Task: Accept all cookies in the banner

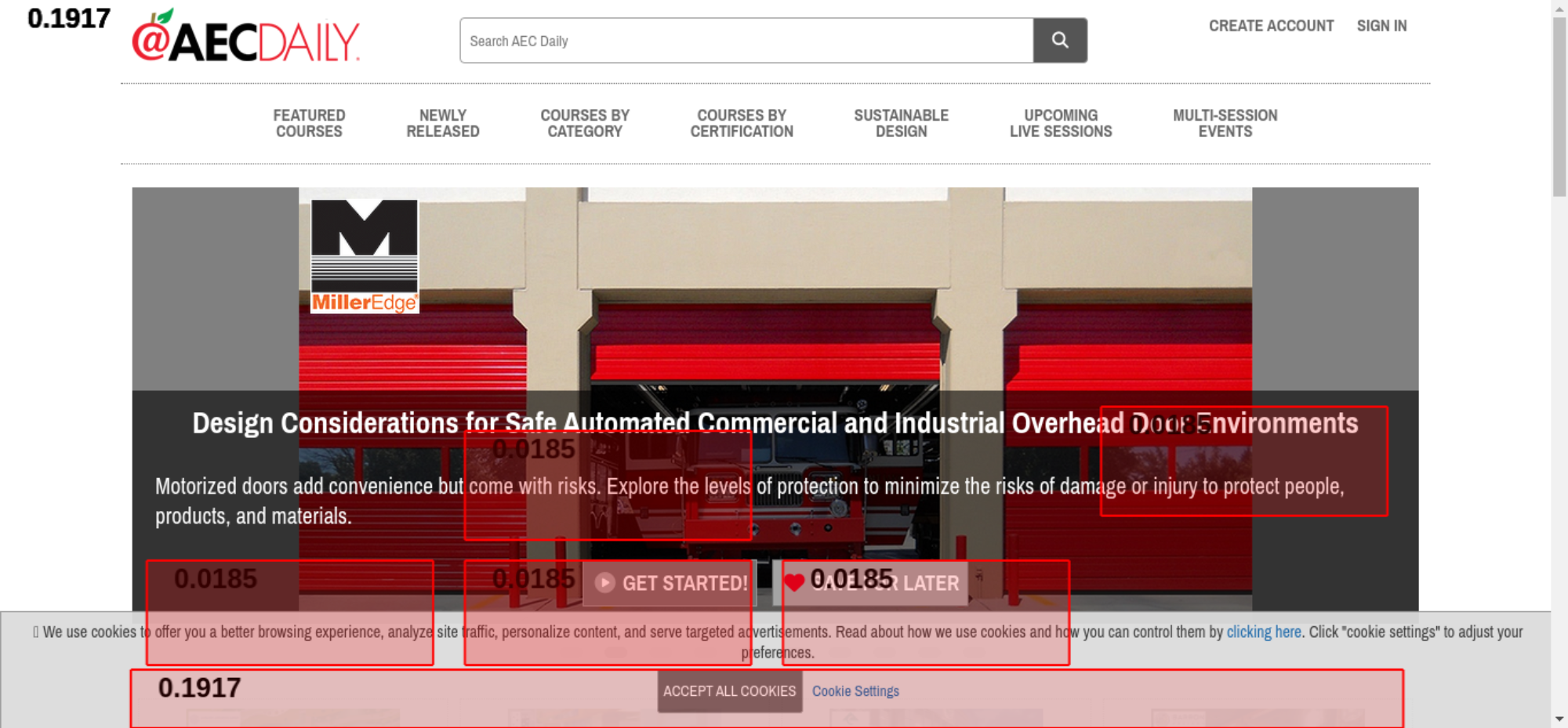Action: tap(729, 691)
